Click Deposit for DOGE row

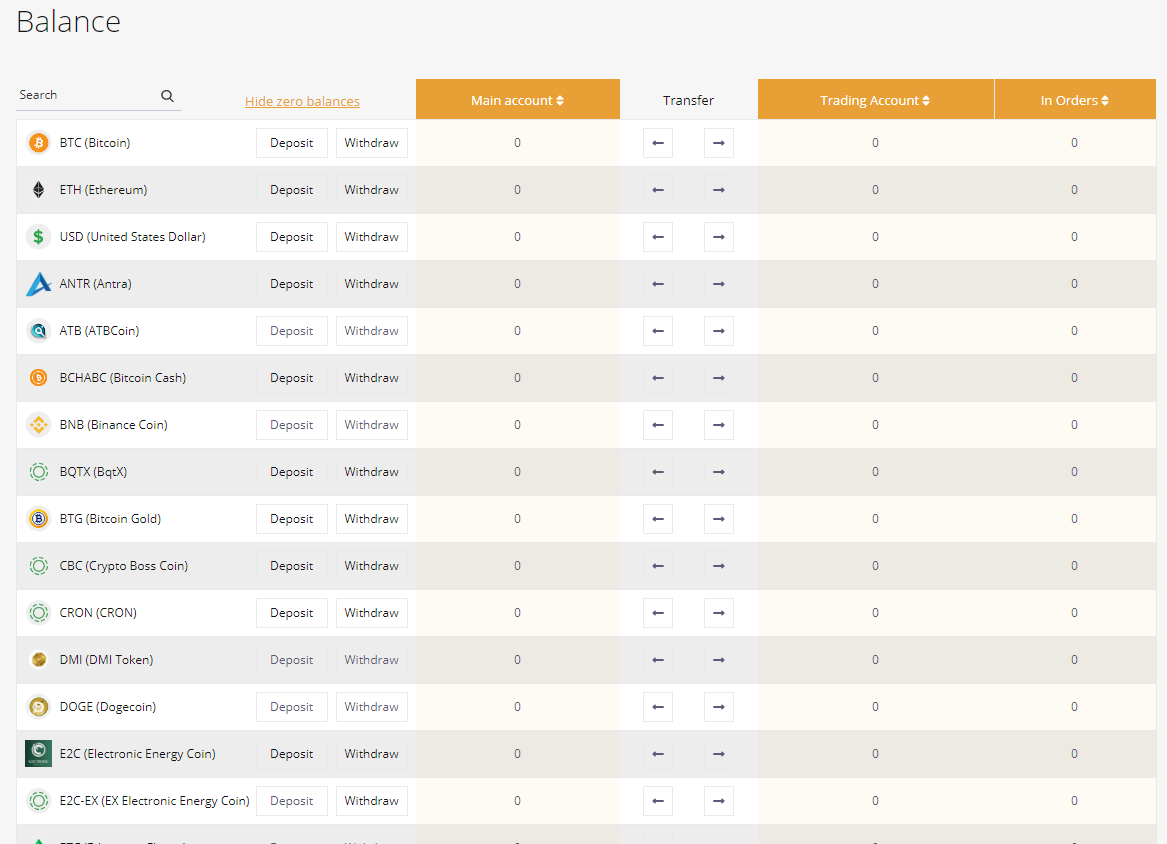coord(292,706)
